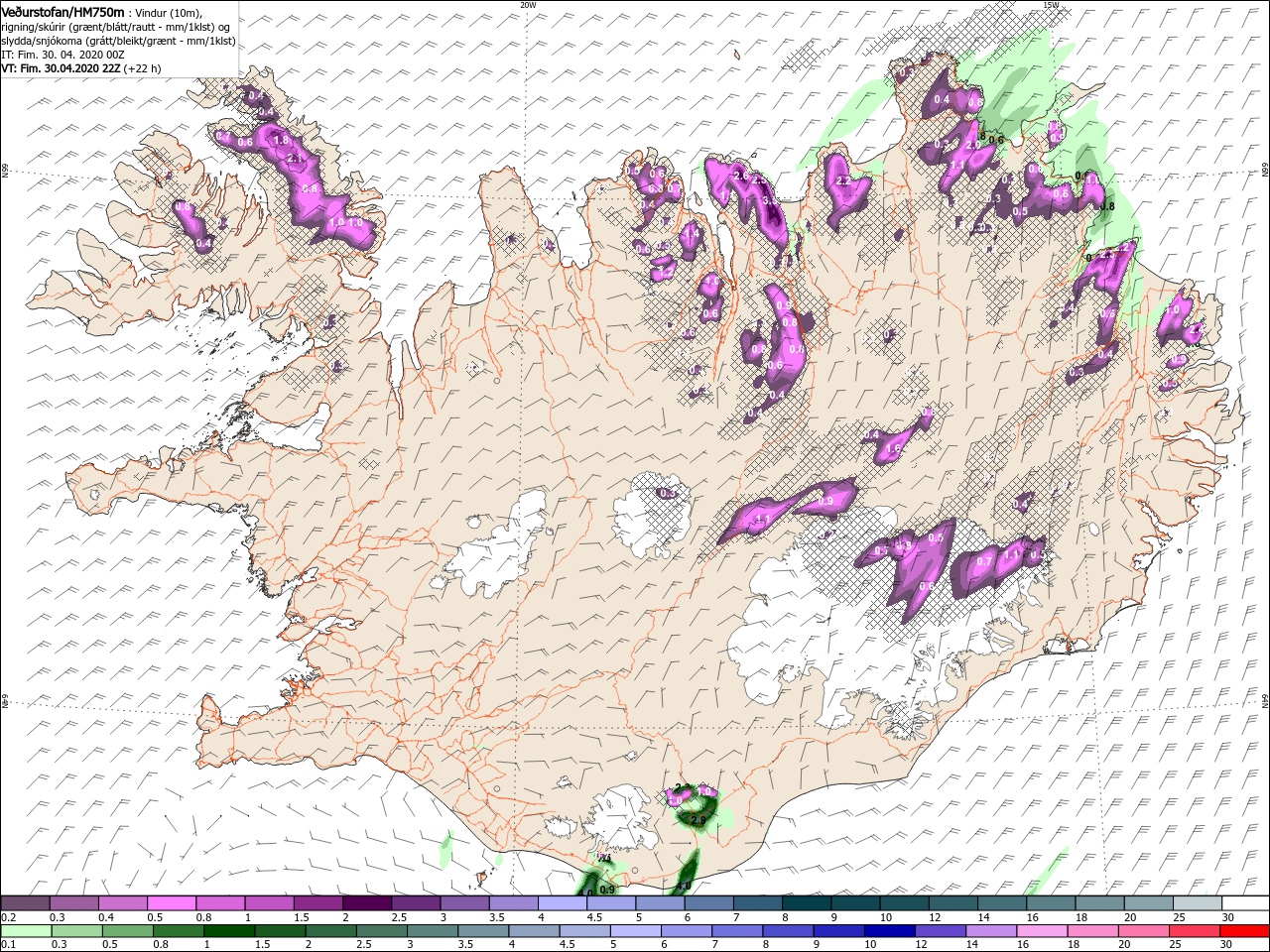Pick the pale grey 25 swatch in snow scale
This screenshot has height=952, width=1270.
coord(1198,903)
